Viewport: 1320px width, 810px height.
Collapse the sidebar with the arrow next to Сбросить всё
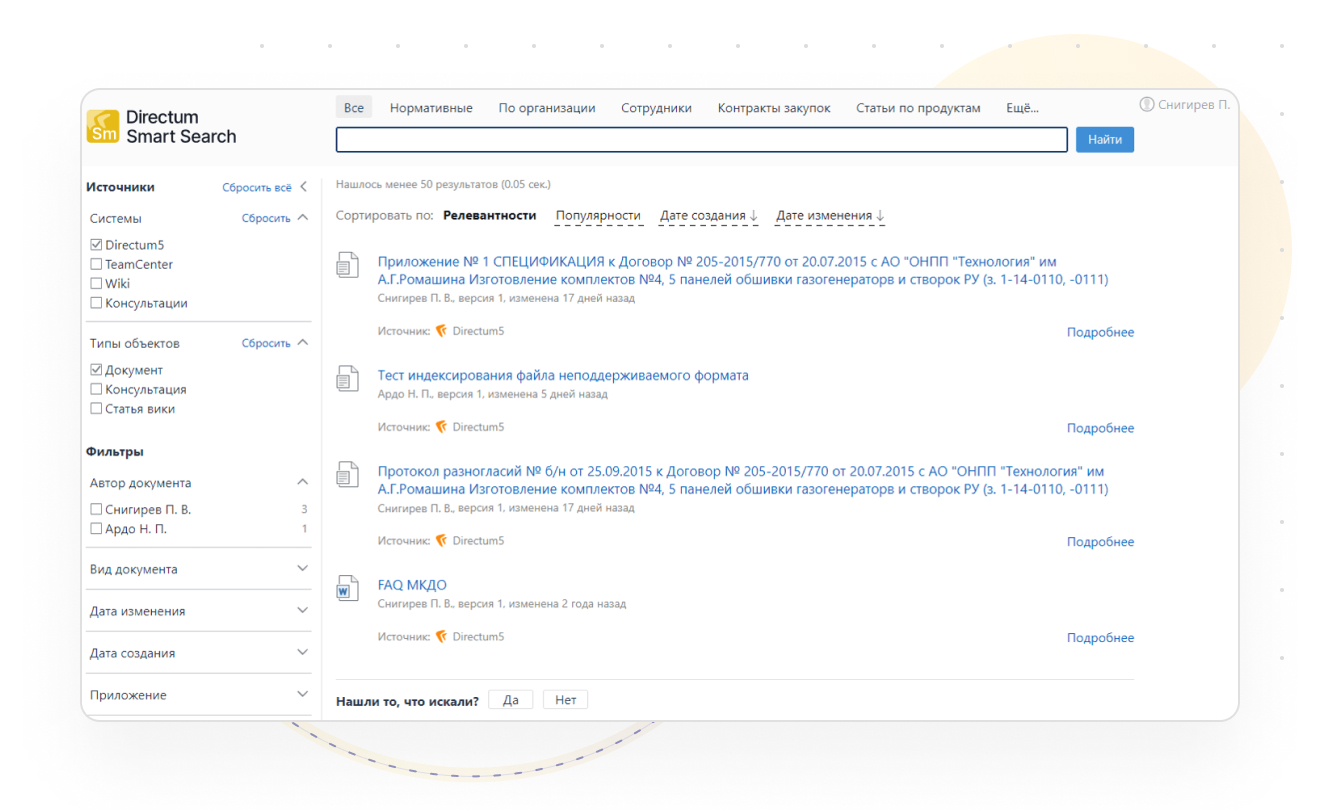point(304,187)
